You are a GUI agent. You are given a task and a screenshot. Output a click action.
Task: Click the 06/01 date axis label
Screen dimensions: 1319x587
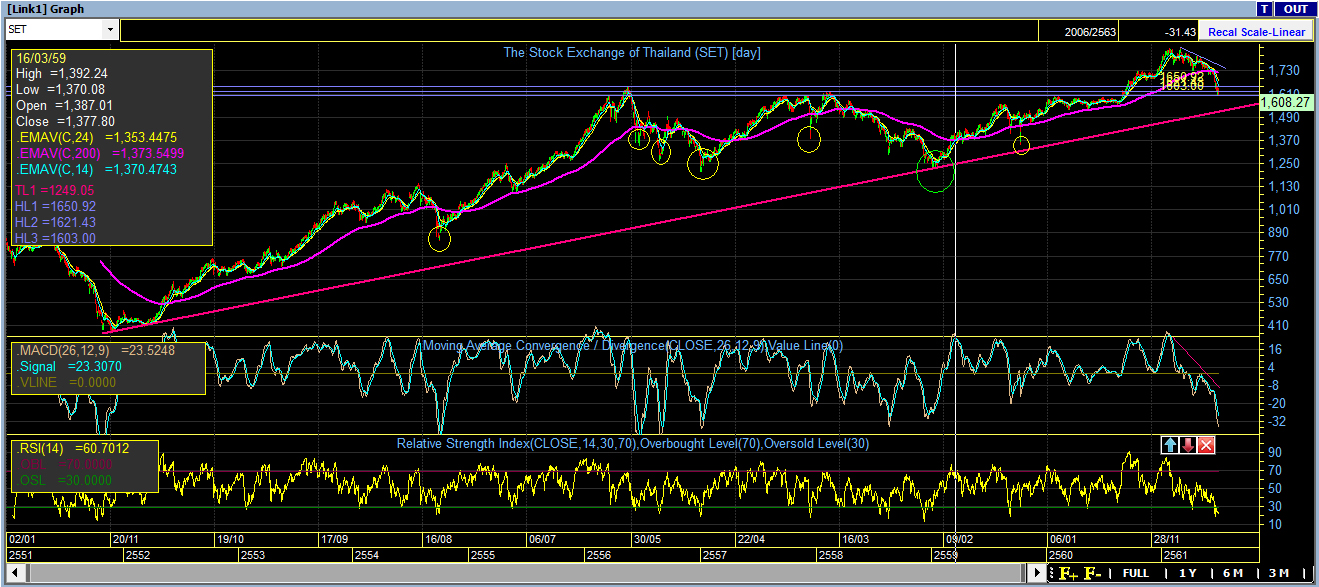coord(1063,539)
